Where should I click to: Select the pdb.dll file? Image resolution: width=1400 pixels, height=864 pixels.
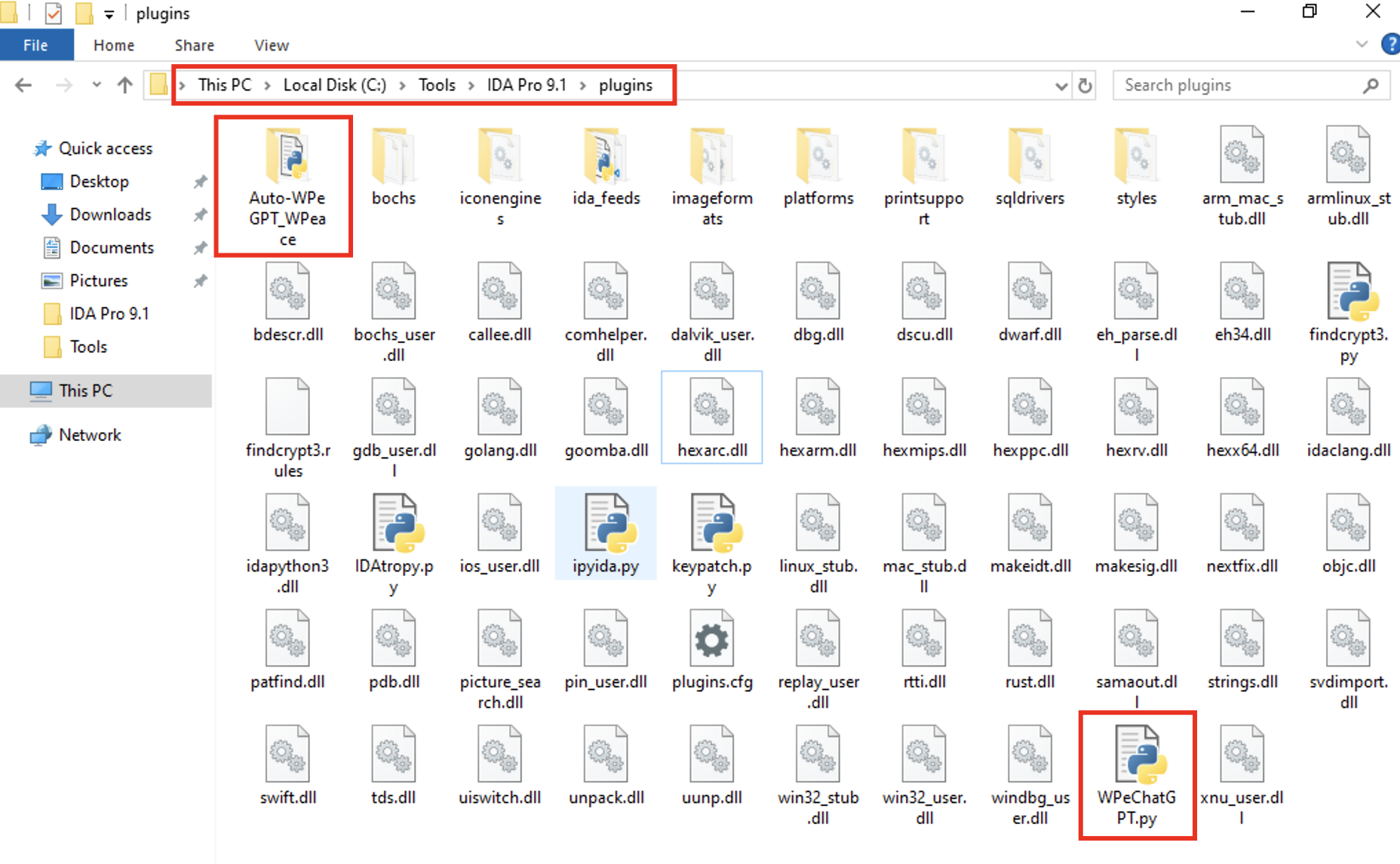point(394,650)
